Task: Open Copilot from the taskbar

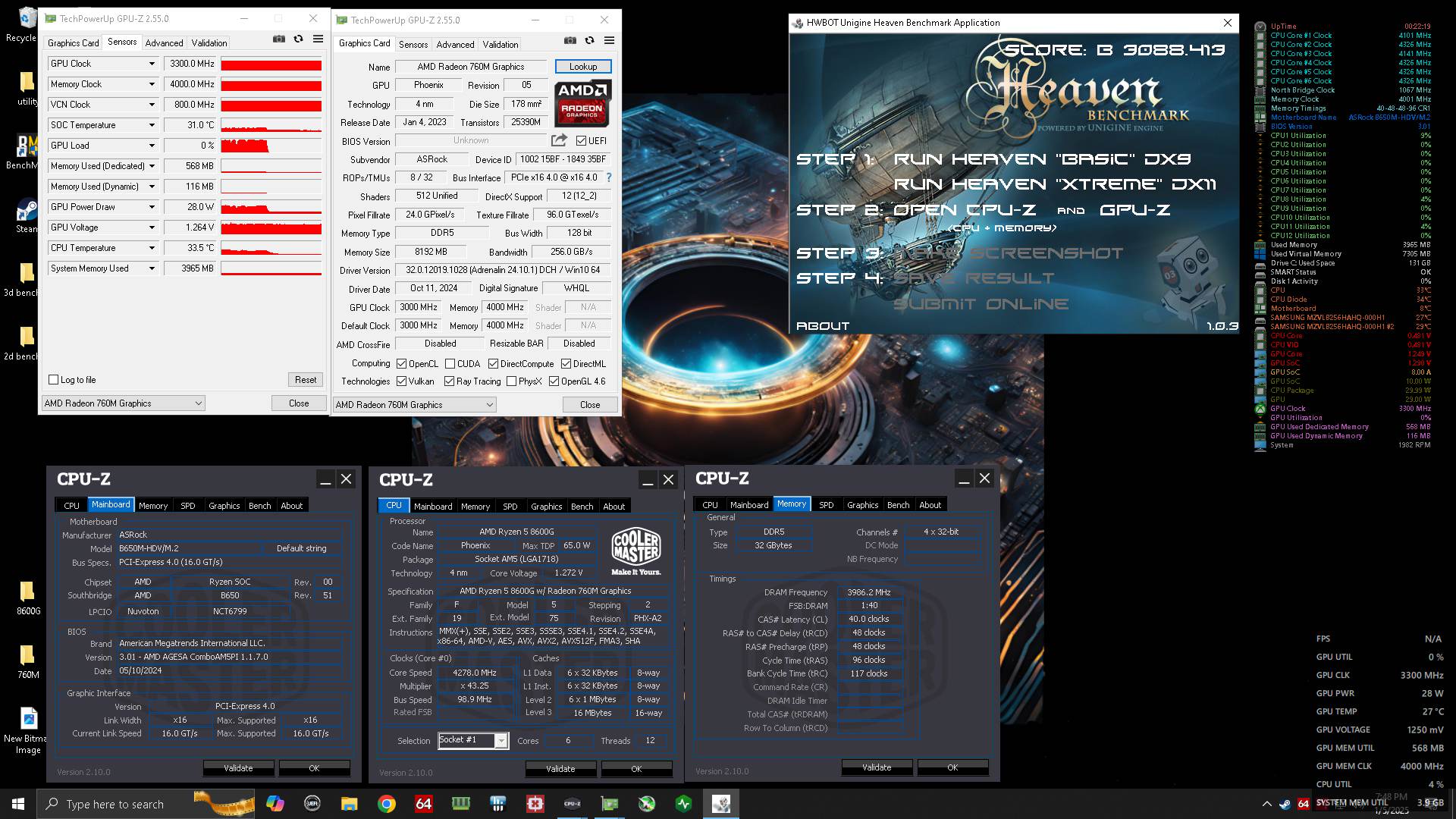Action: coord(275,804)
